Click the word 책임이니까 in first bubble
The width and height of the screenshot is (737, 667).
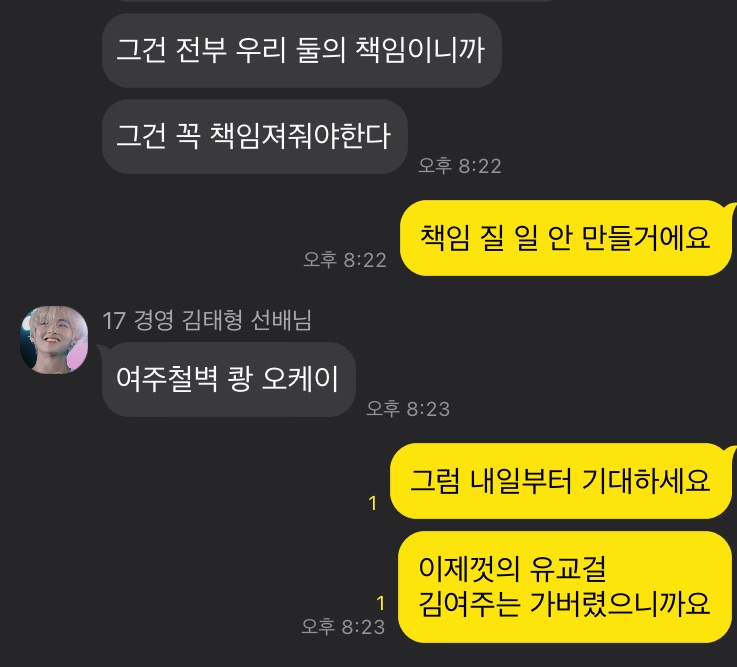(x=420, y=50)
